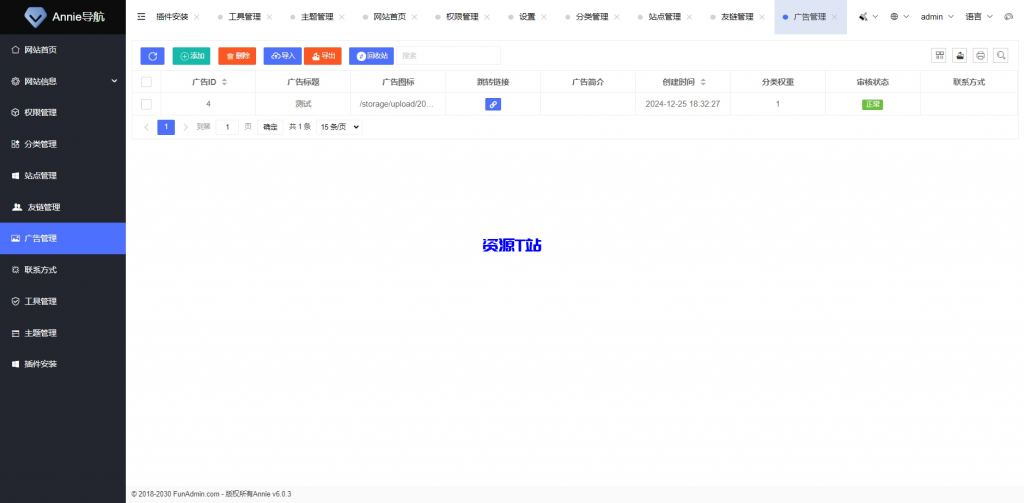Screen dimensions: 1024x503
Task: Expand 网站信息 sidebar submenu
Action: pyautogui.click(x=63, y=81)
